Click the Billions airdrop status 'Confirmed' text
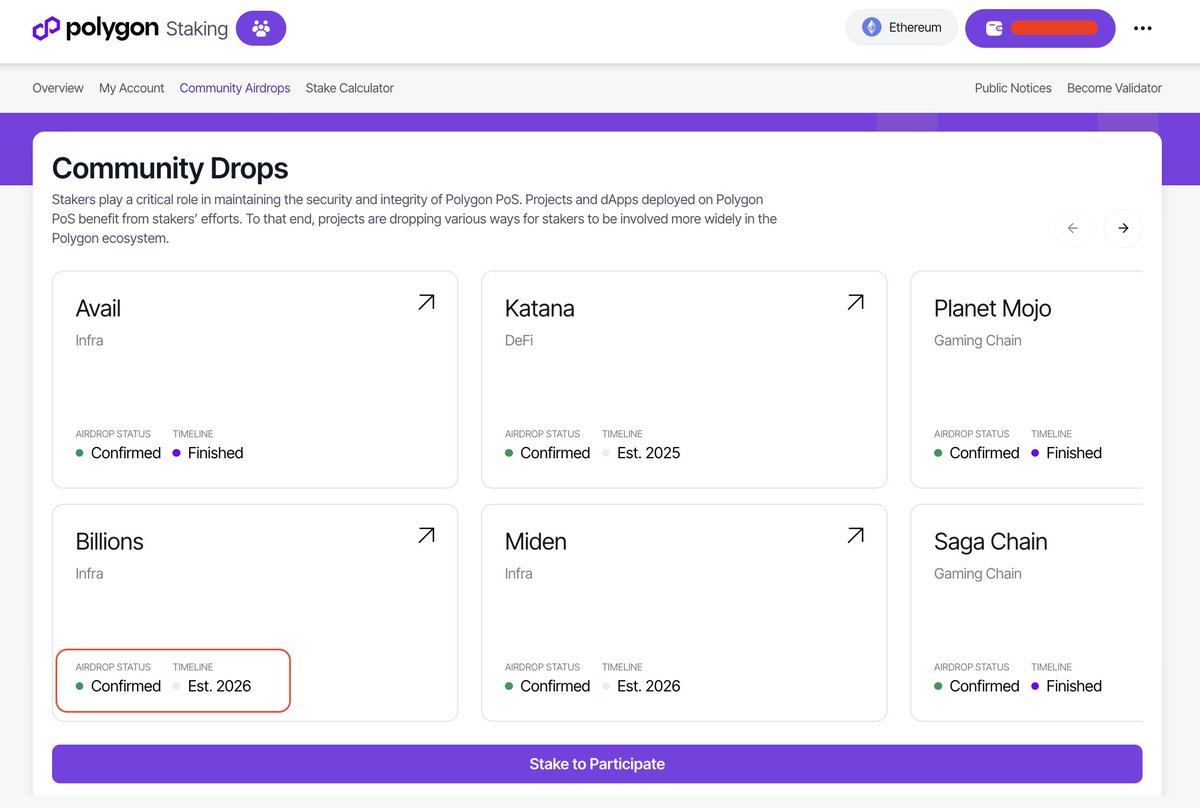This screenshot has width=1200, height=808. (126, 686)
